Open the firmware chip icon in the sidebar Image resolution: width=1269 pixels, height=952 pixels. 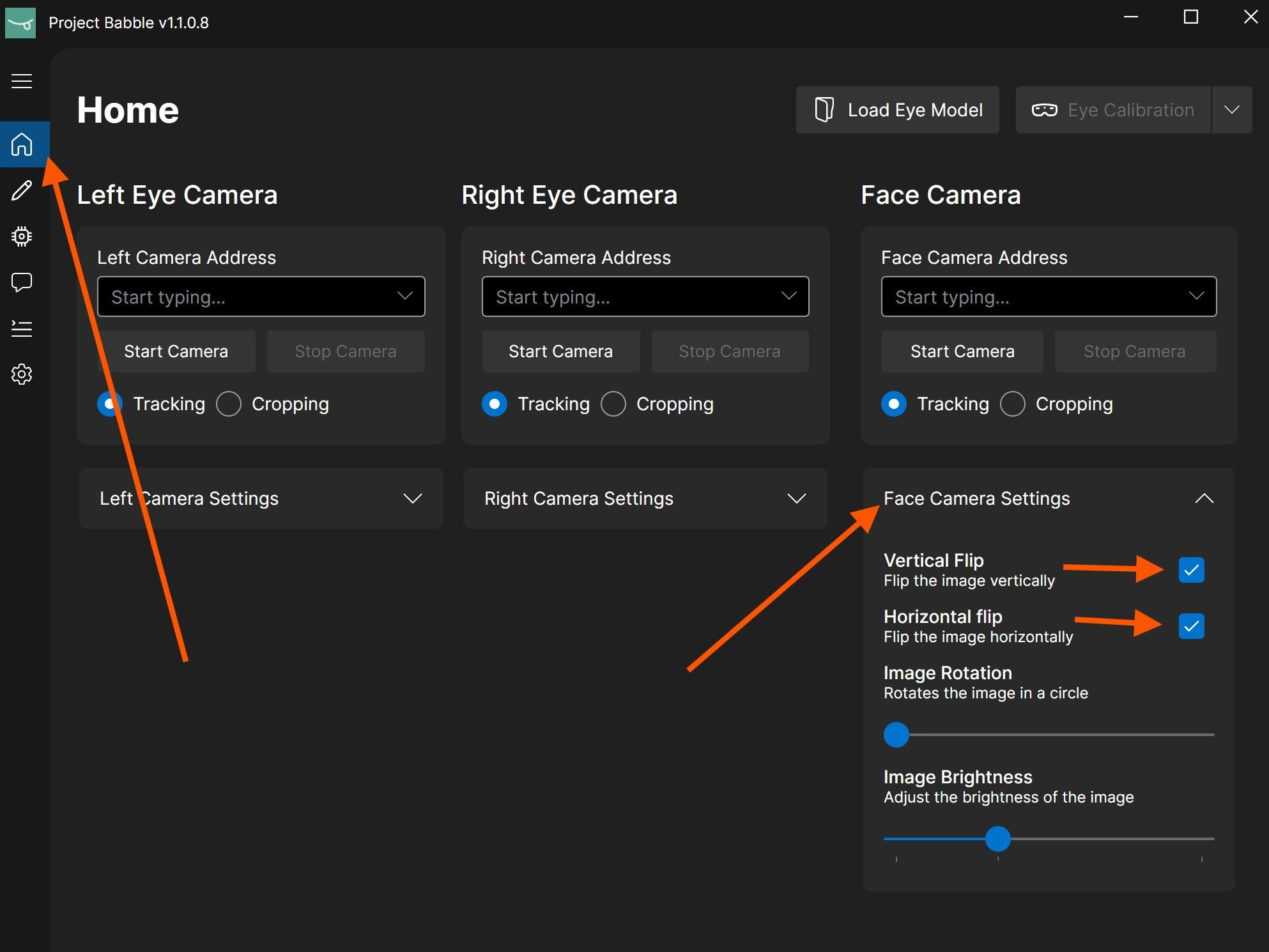[22, 236]
